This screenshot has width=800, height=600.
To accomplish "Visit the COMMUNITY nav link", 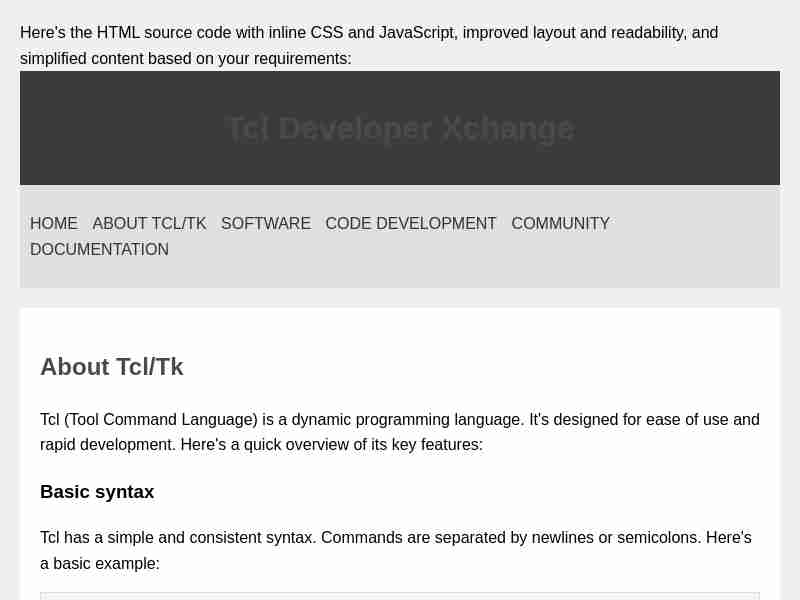I will tap(560, 224).
